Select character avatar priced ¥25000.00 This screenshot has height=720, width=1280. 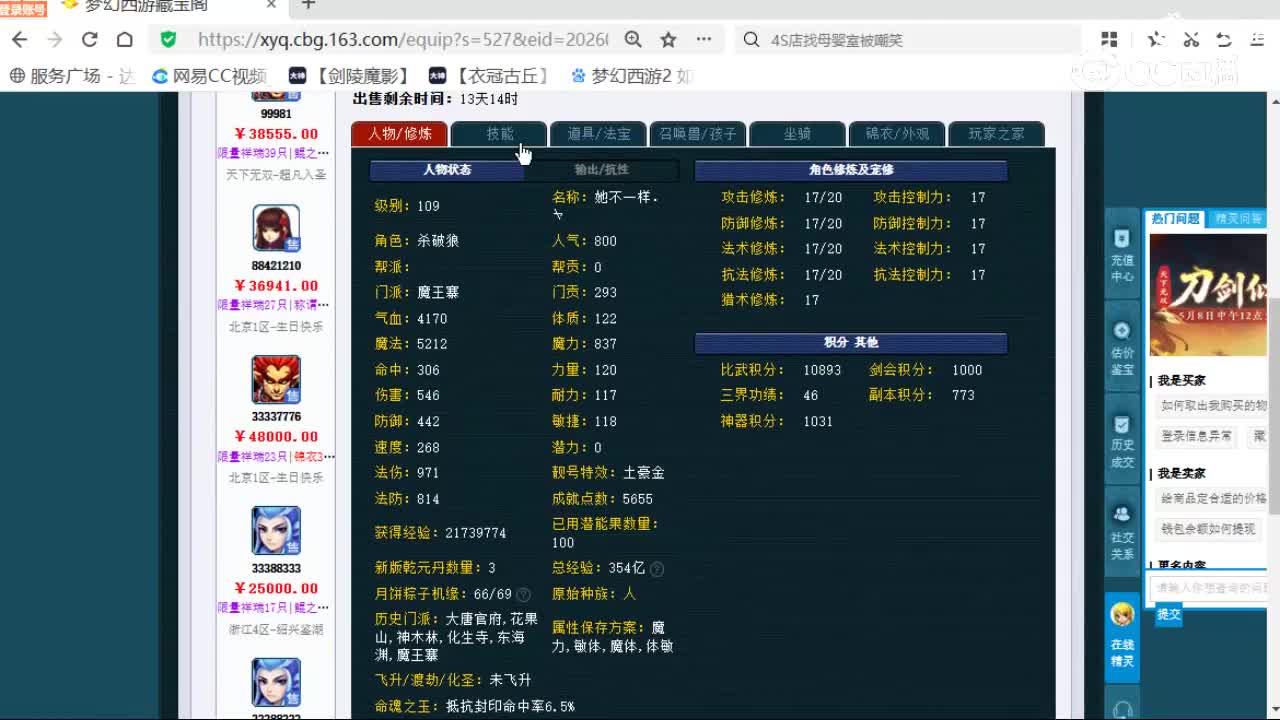coord(276,531)
